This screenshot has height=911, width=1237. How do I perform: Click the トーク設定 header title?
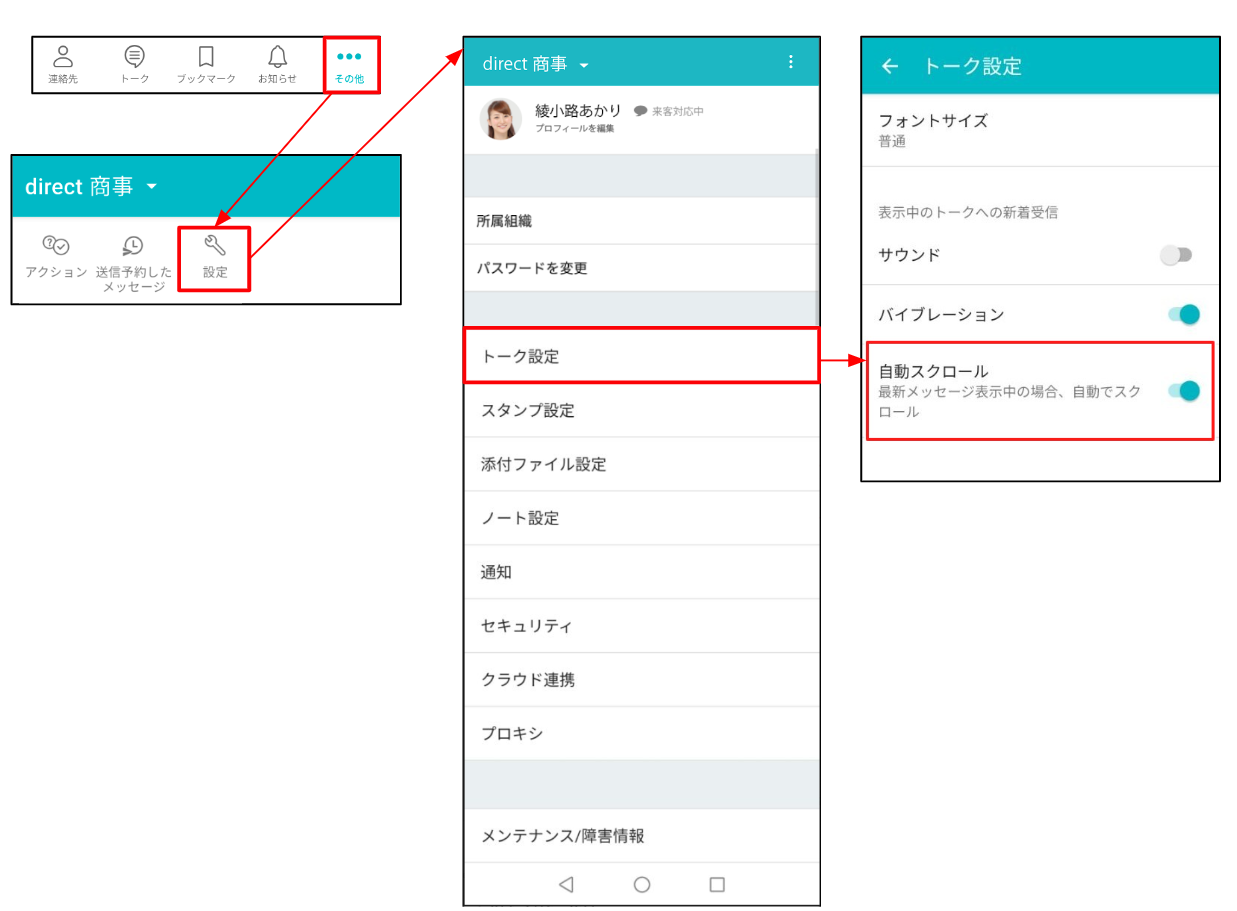pos(972,66)
